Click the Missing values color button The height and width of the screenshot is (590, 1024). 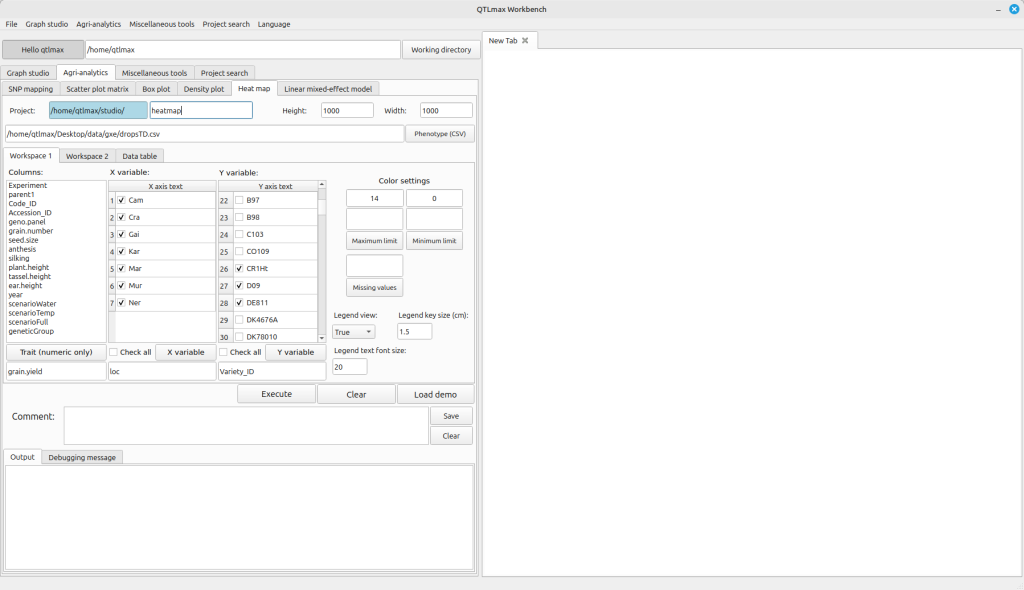pos(375,288)
